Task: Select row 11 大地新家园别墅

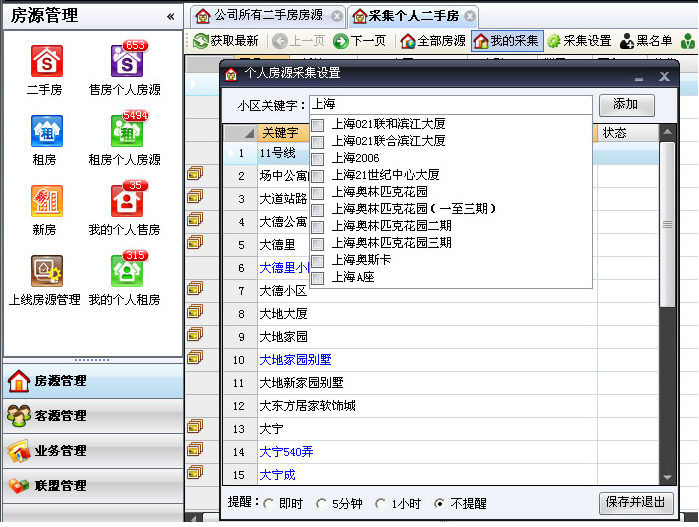Action: pyautogui.click(x=301, y=383)
